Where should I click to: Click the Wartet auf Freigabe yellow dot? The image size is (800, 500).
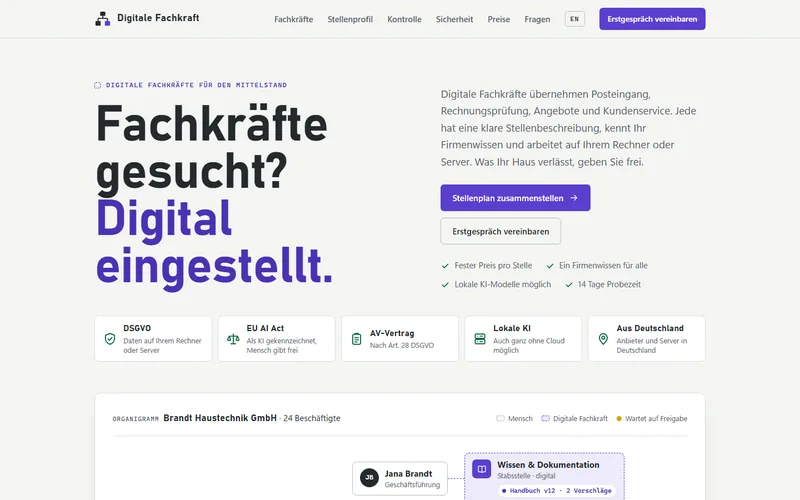[619, 418]
